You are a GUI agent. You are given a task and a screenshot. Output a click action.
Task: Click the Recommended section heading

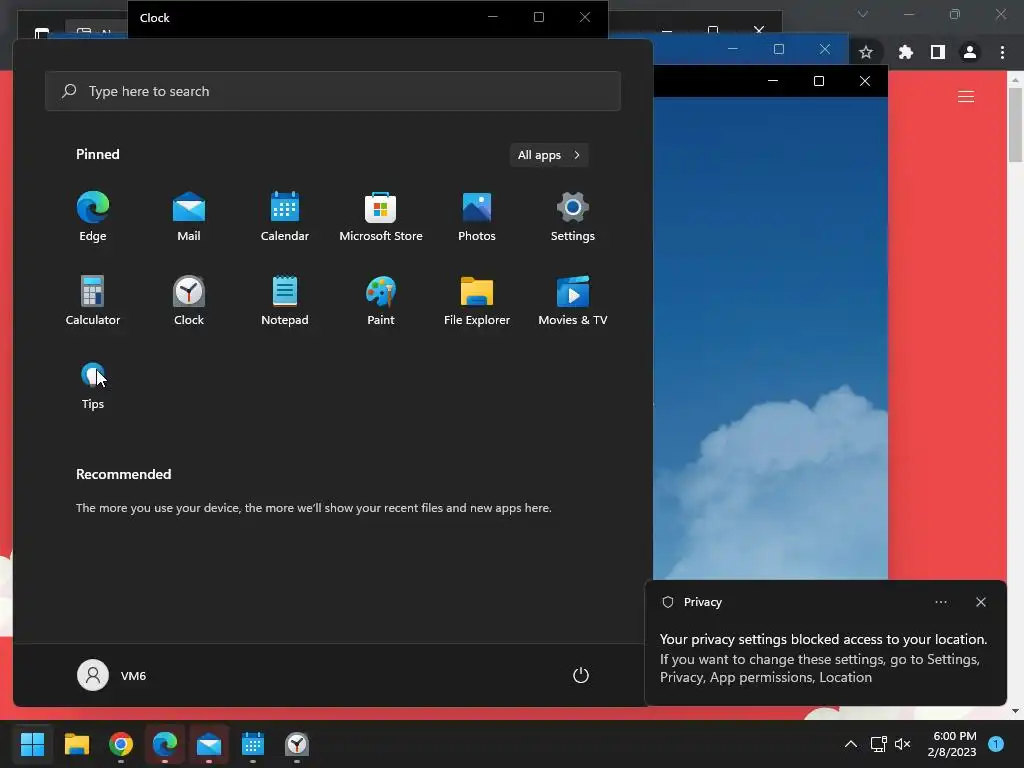pyautogui.click(x=123, y=474)
